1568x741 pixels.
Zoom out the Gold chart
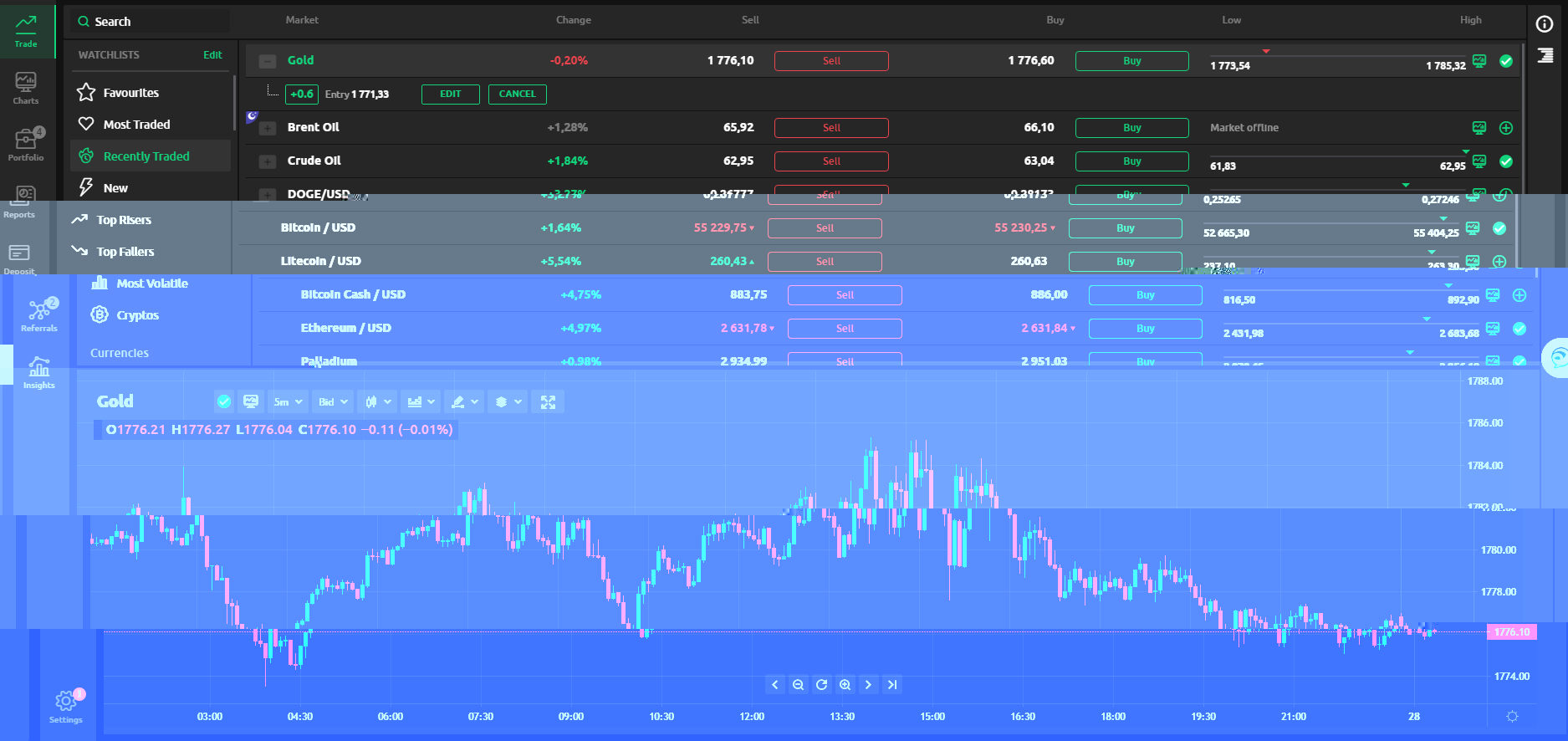click(x=798, y=685)
